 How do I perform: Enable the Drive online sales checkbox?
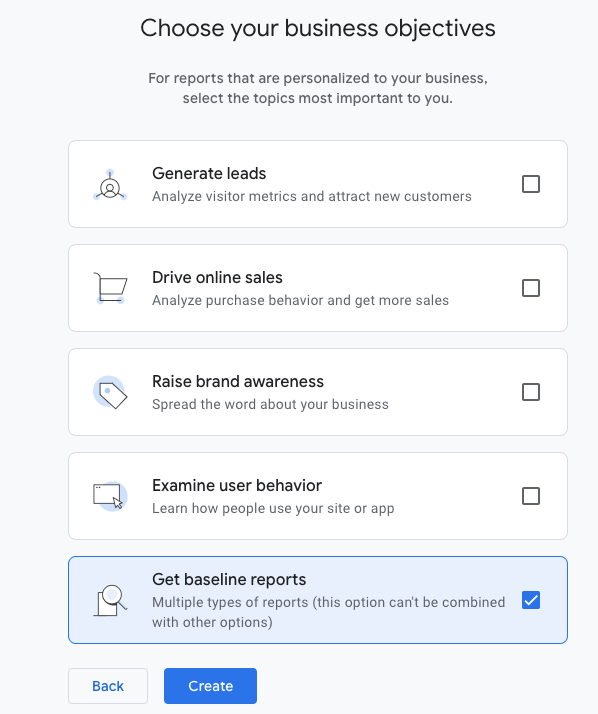coord(531,288)
